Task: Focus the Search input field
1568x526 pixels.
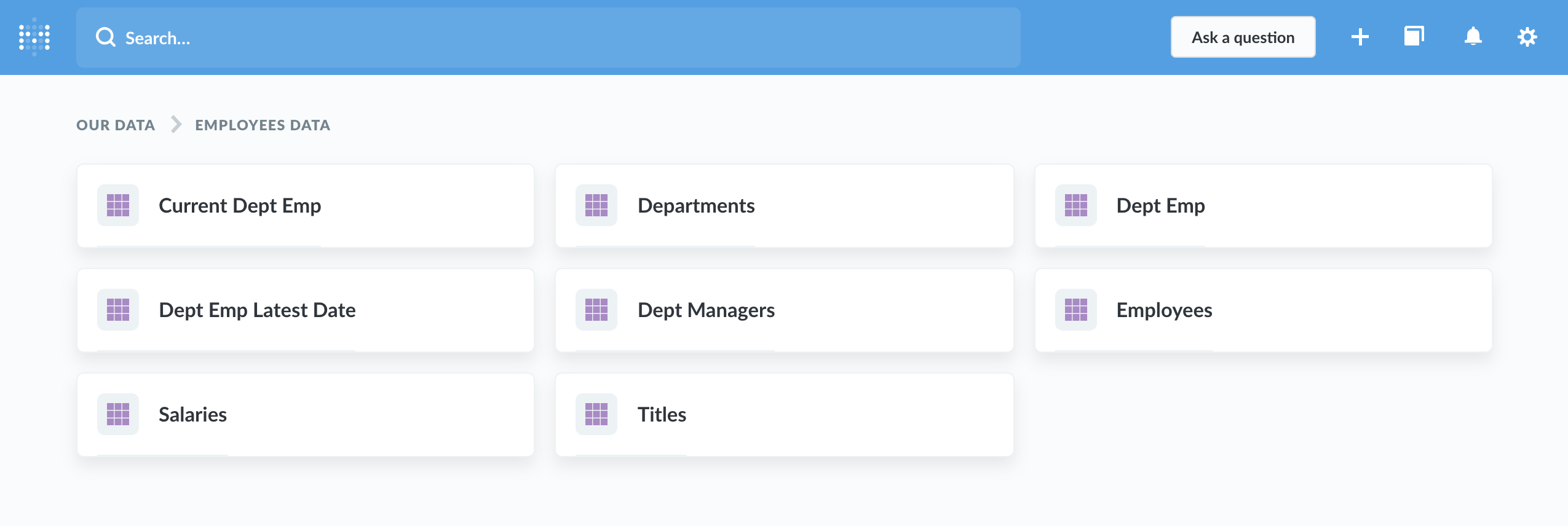Action: (x=548, y=37)
